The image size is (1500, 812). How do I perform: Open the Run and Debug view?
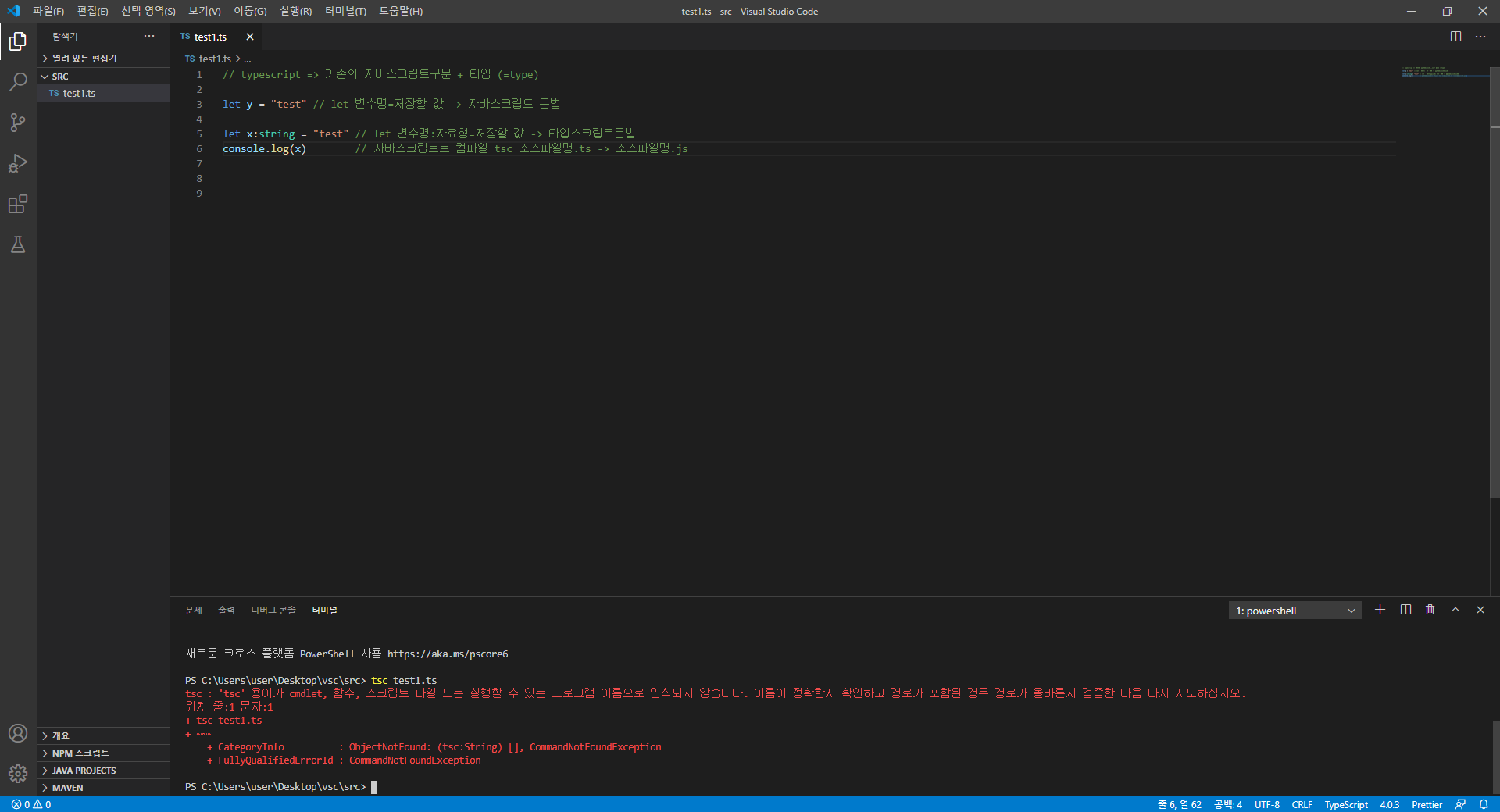(x=18, y=163)
